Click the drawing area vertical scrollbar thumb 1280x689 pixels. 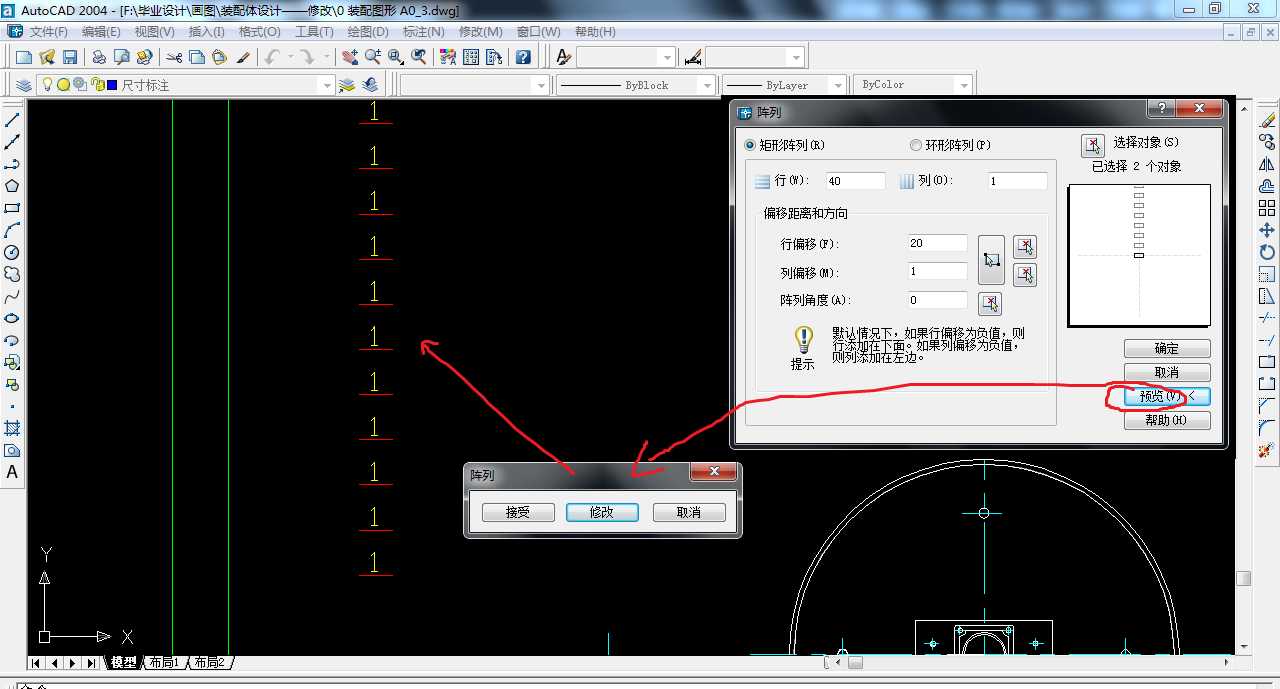tap(1243, 578)
